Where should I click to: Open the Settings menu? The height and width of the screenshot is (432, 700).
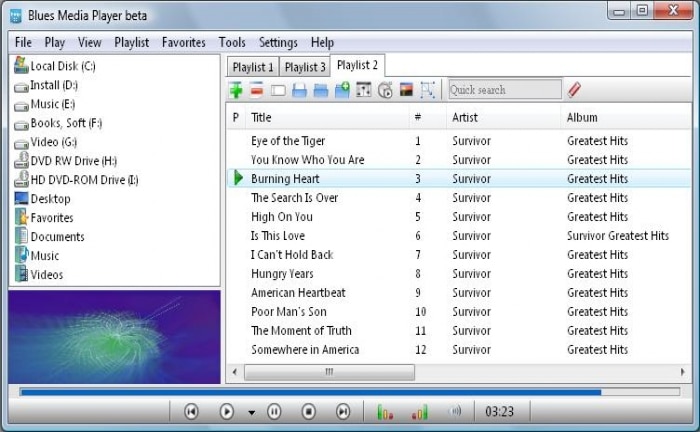pos(278,42)
